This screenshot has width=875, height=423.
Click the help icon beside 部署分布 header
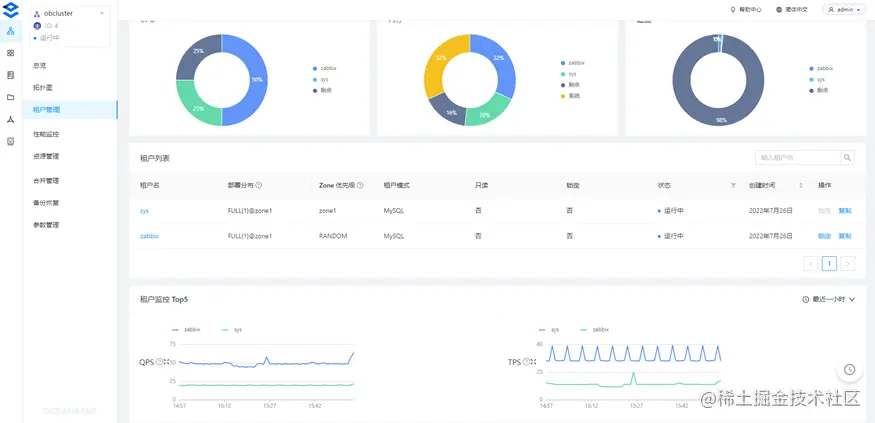coord(259,185)
